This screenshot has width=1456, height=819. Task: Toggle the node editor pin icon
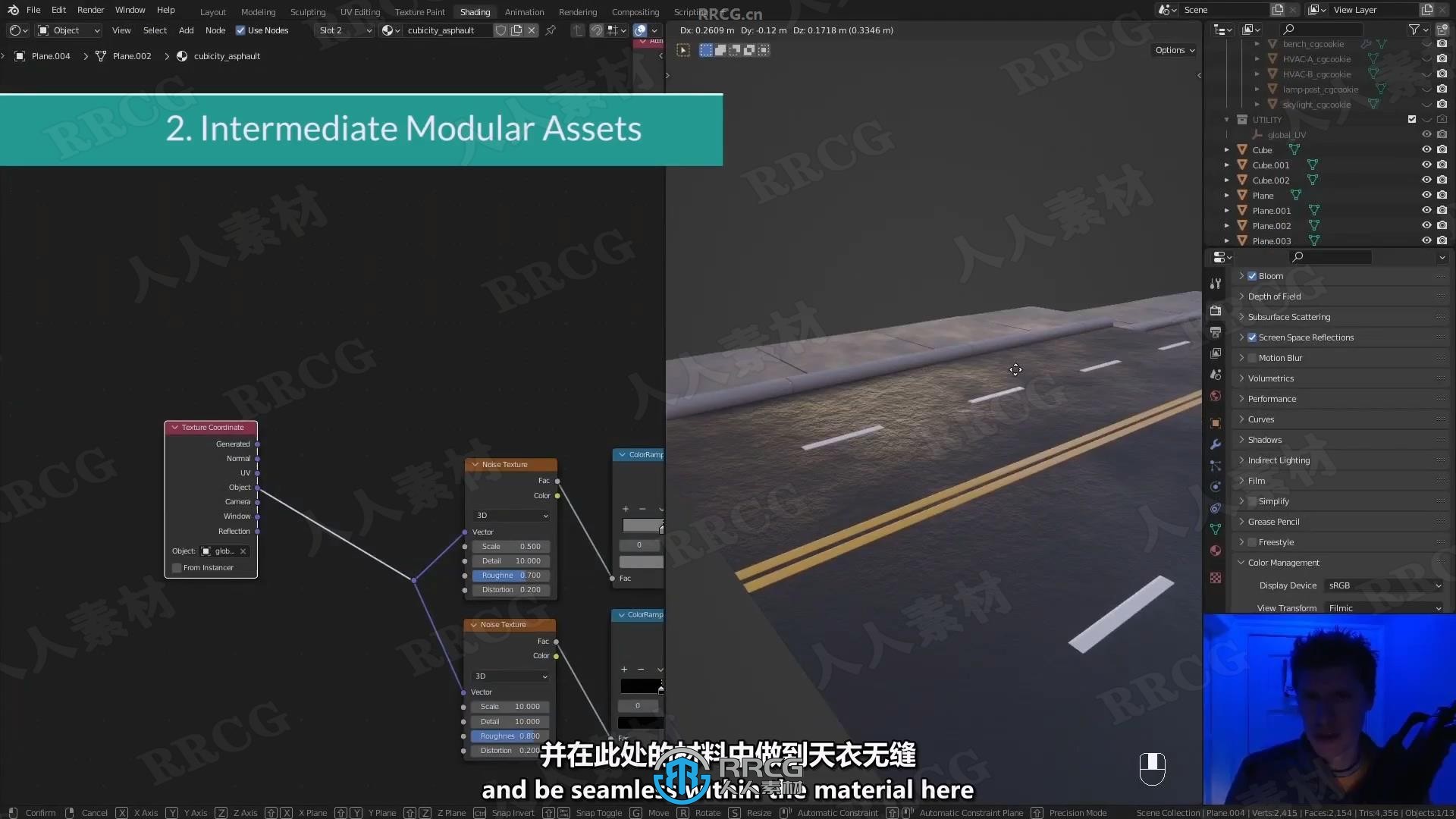(551, 30)
